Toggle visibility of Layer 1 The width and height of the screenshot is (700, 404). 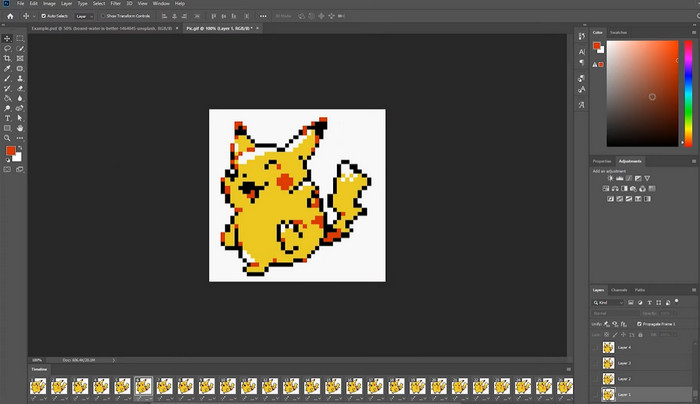[x=596, y=395]
